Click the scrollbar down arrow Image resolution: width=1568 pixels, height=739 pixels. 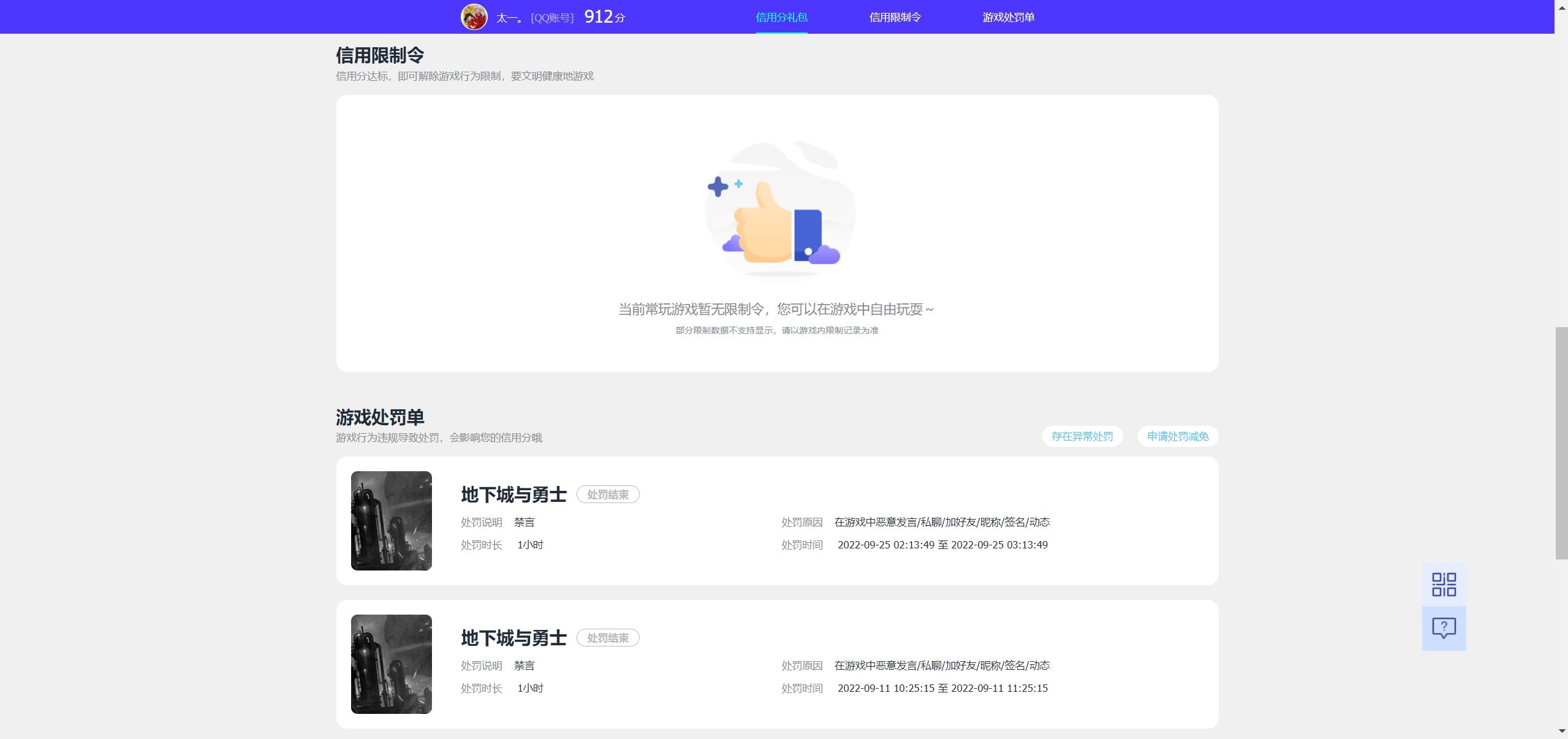point(1561,731)
